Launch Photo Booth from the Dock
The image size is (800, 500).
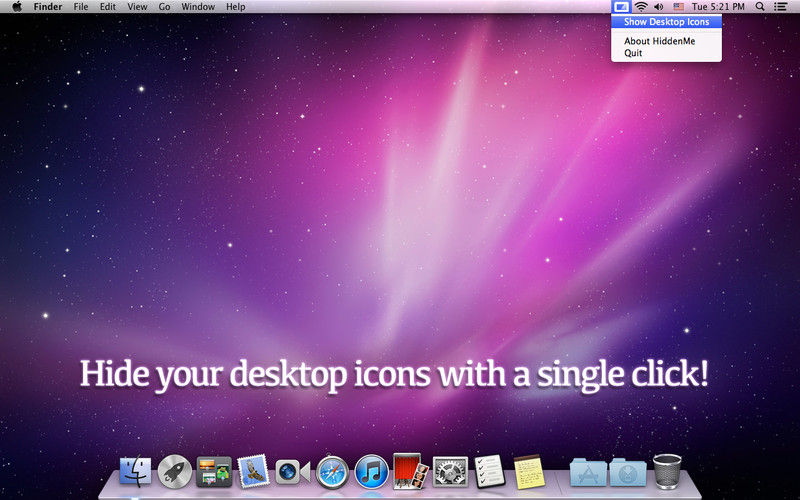[x=410, y=470]
